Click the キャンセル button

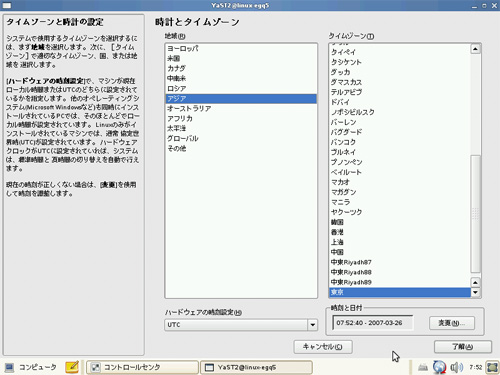coord(323,347)
